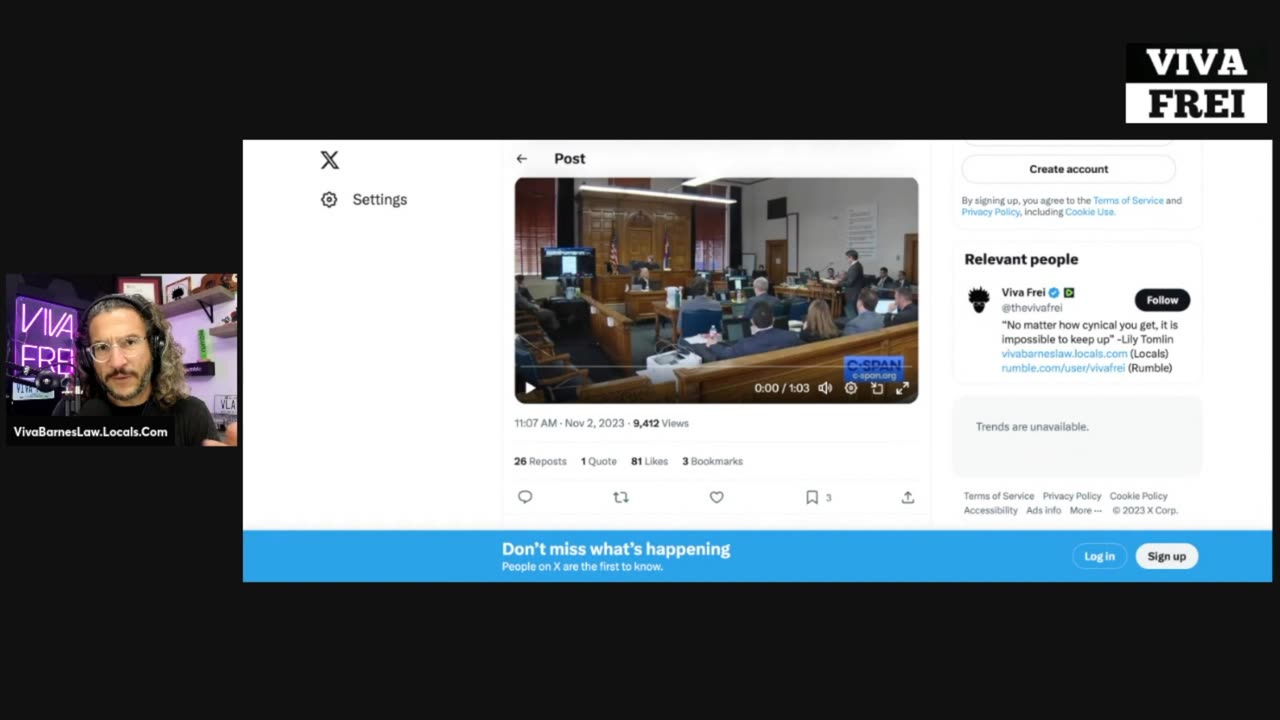
Task: Open video settings gear
Action: tap(851, 388)
